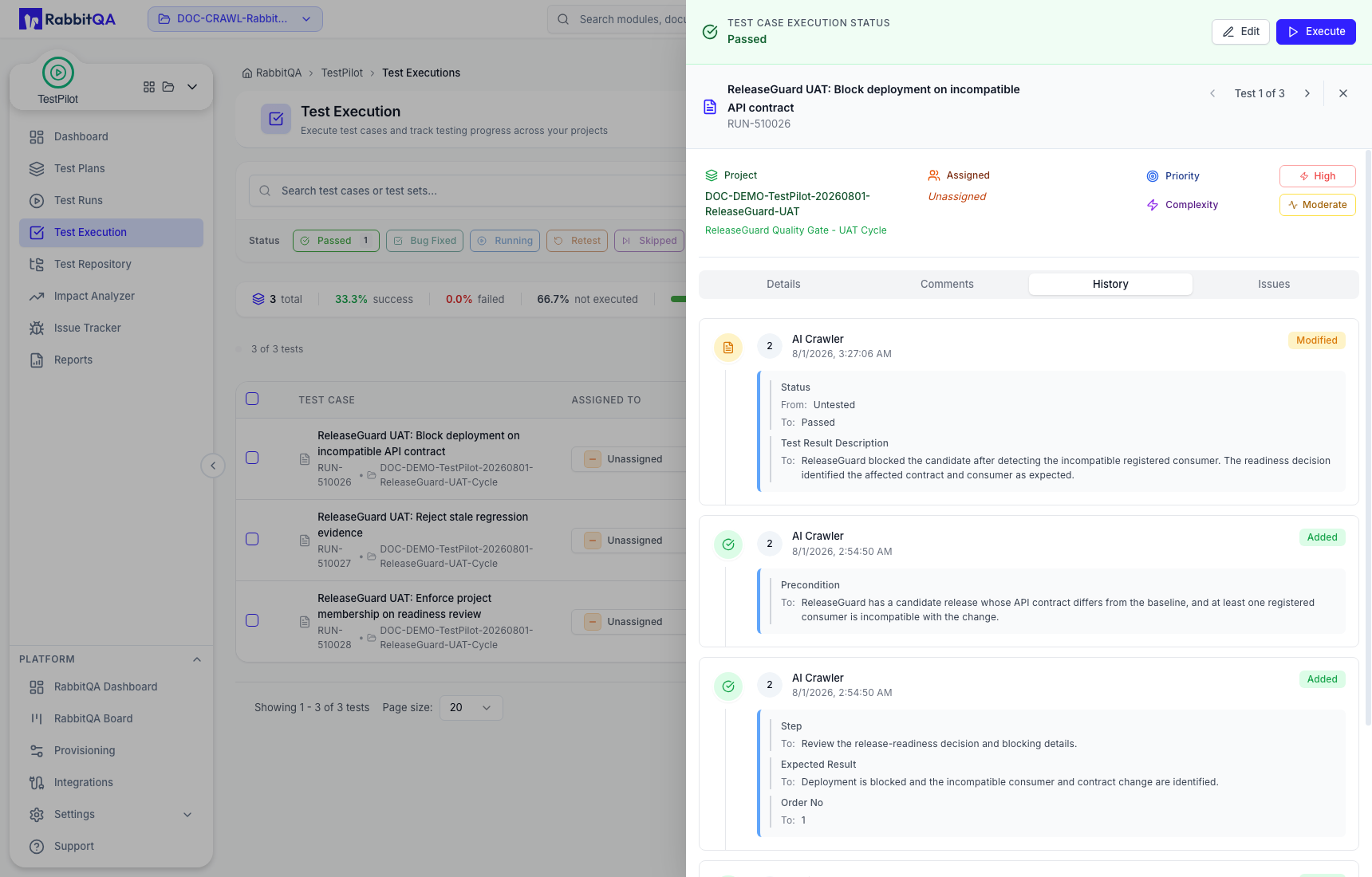Toggle the Running status filter

(505, 241)
